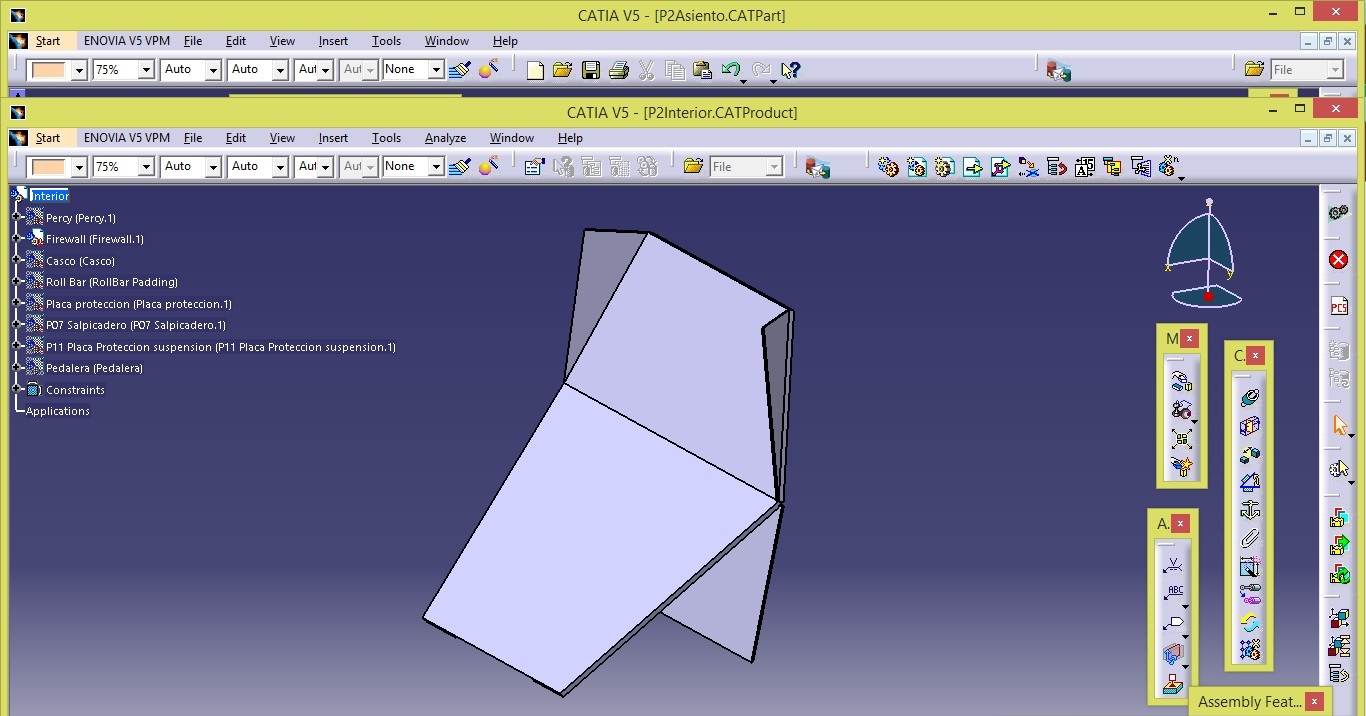Click the Coincidence Constraint icon in the constraints toolbar

pos(1249,398)
